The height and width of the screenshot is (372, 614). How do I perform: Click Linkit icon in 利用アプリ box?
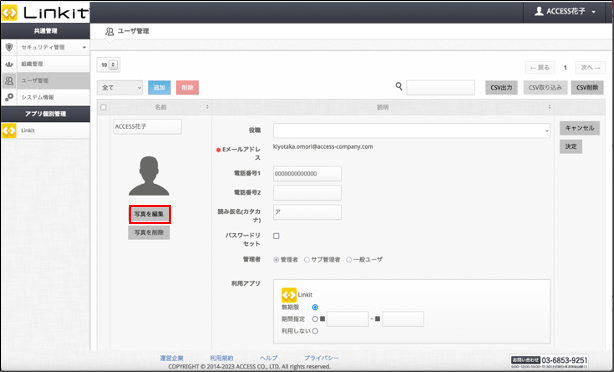click(289, 295)
